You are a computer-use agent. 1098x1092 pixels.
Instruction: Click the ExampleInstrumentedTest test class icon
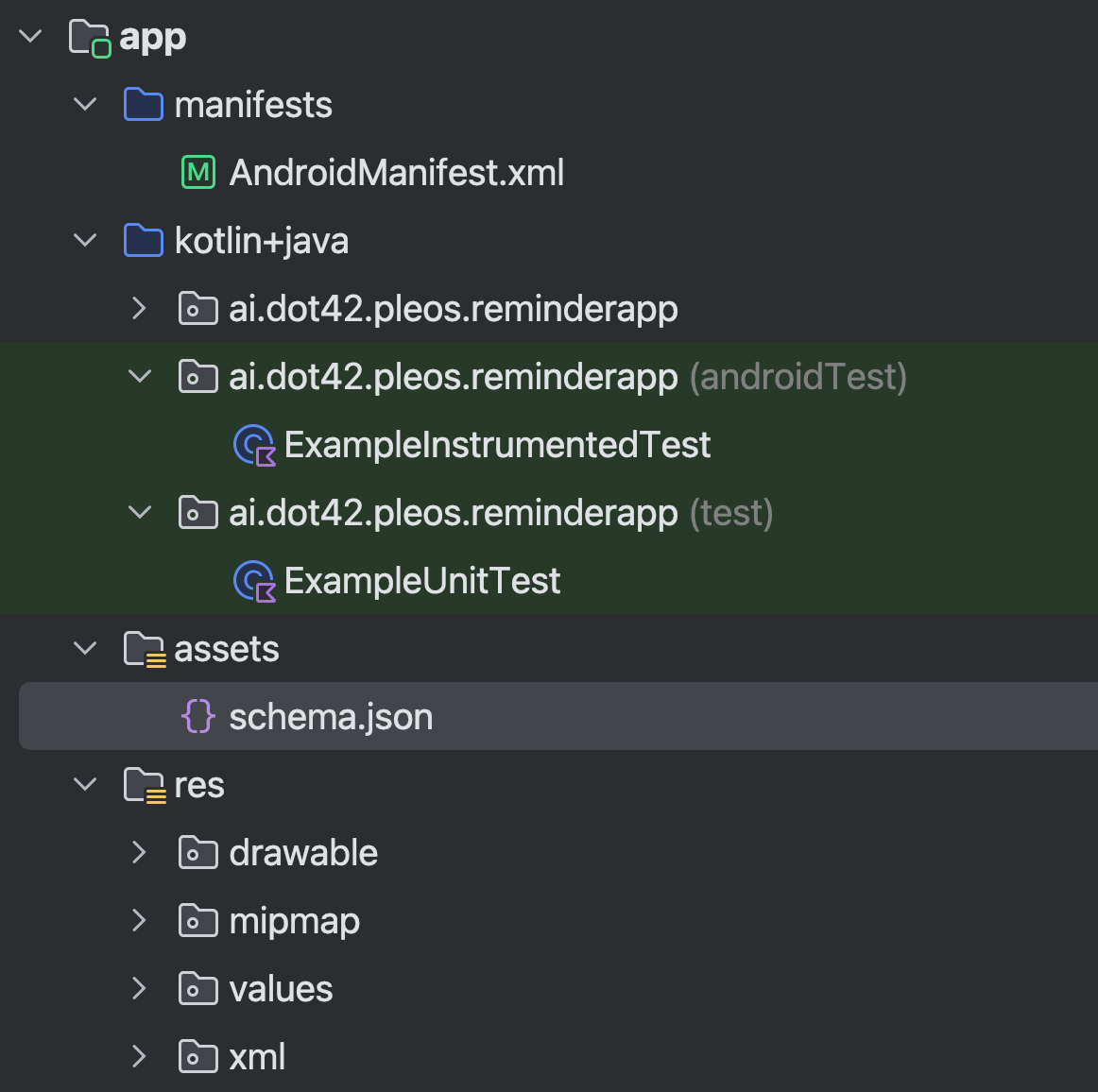(253, 444)
